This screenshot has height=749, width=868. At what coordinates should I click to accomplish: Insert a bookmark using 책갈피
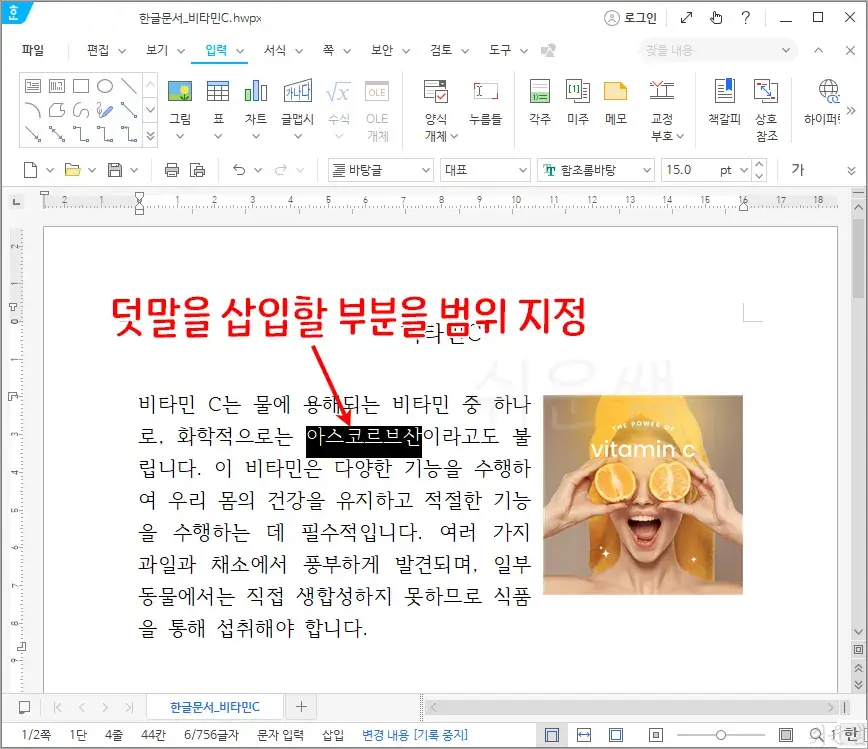(x=727, y=100)
